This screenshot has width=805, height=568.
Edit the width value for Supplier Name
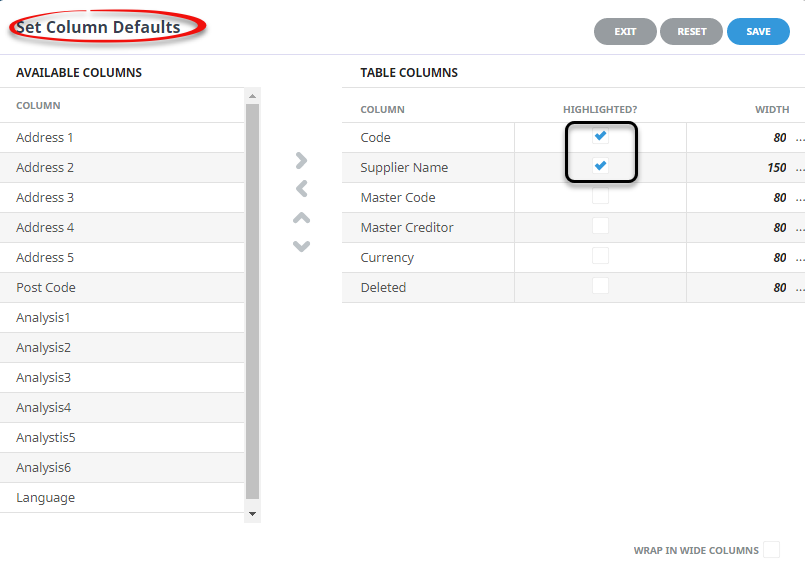click(x=775, y=168)
